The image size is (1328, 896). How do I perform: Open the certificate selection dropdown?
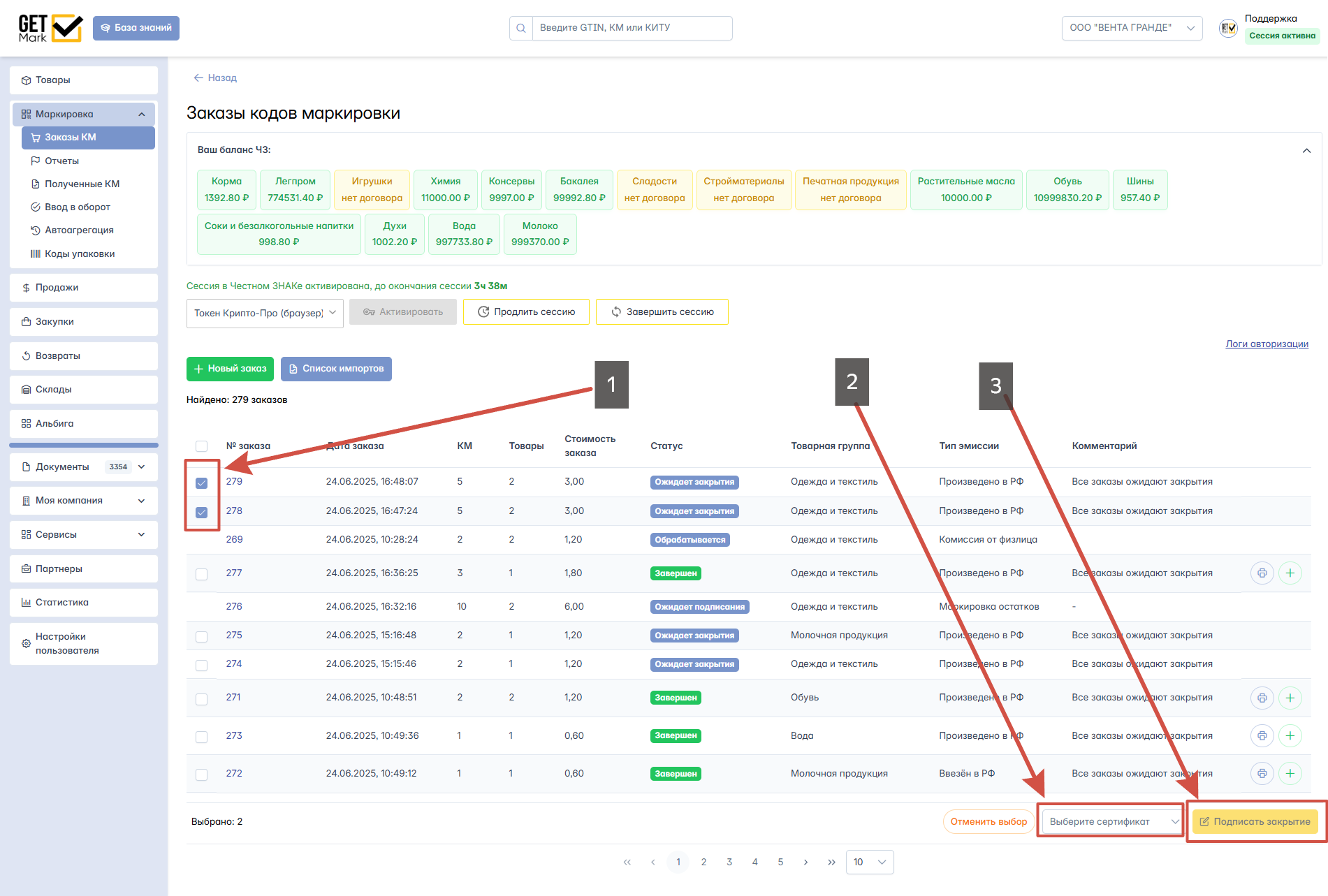click(1111, 821)
